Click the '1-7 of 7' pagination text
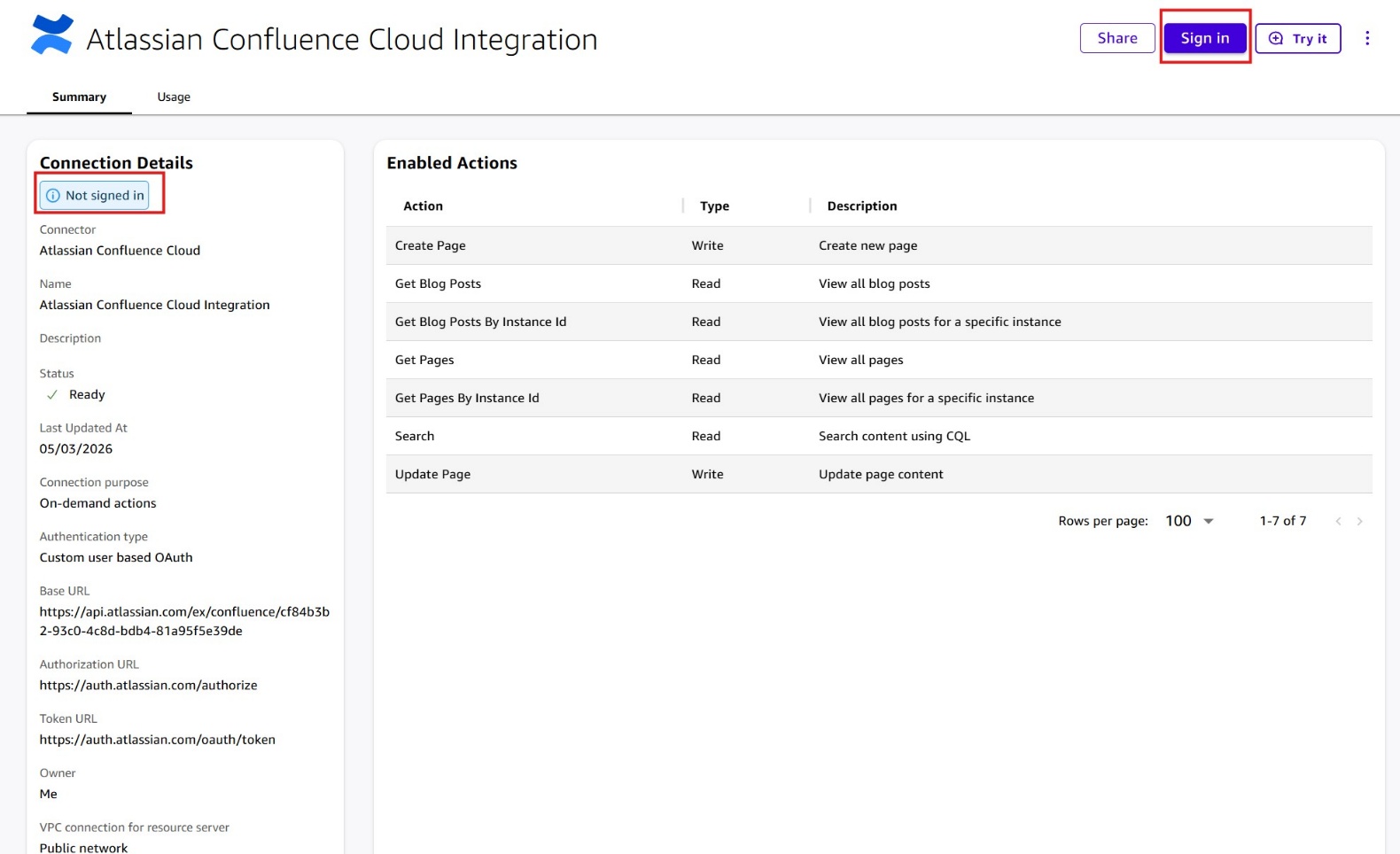Viewport: 1400px width, 854px height. [x=1282, y=521]
